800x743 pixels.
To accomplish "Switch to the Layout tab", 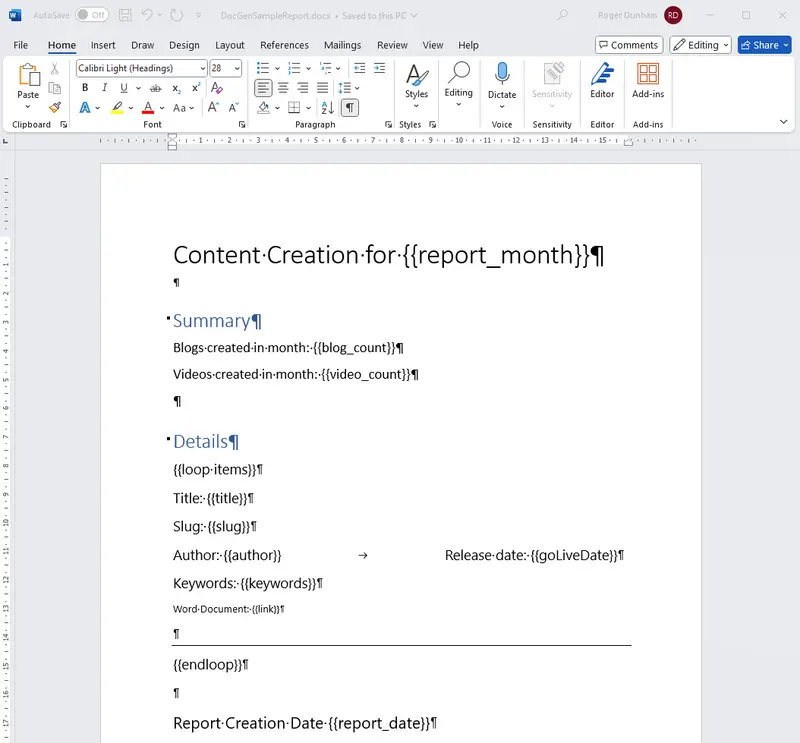I will 230,45.
